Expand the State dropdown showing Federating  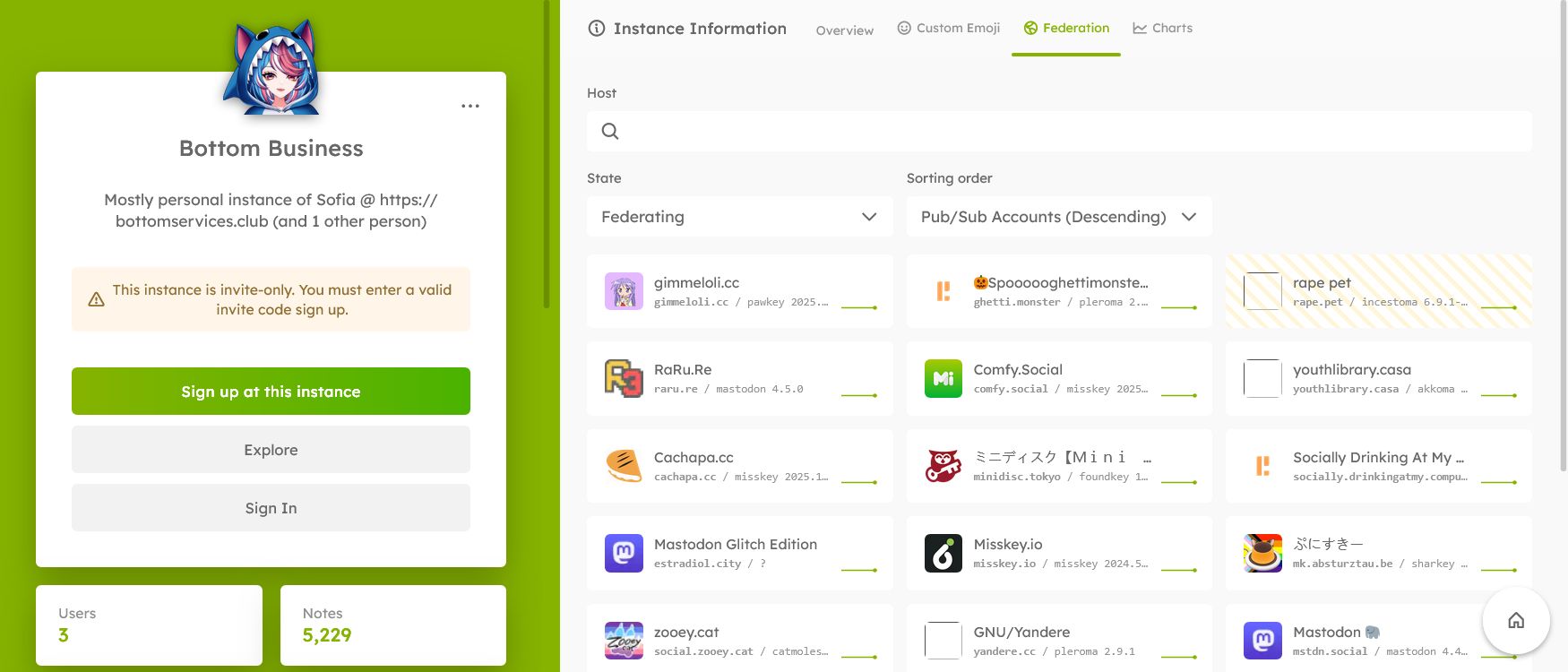pos(739,217)
